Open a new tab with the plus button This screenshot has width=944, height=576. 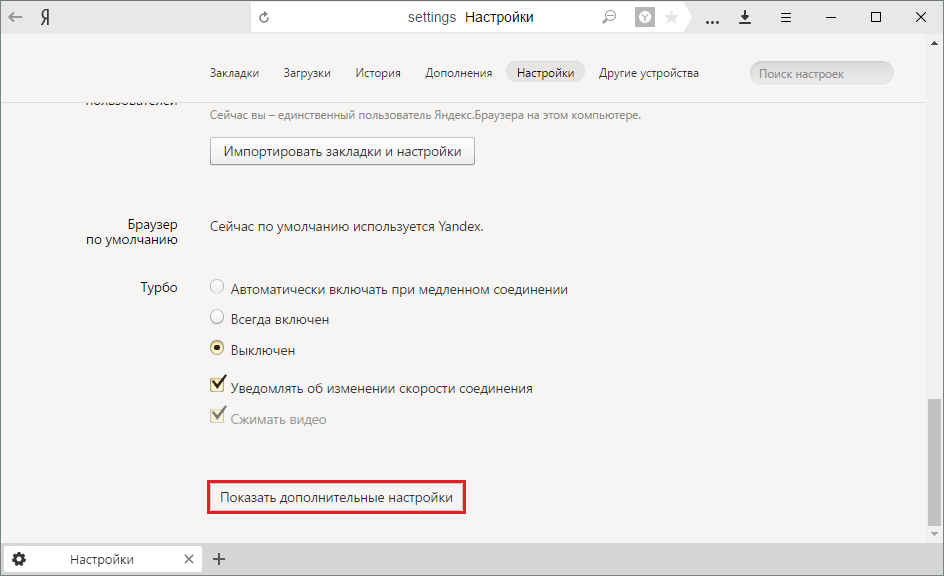220,559
